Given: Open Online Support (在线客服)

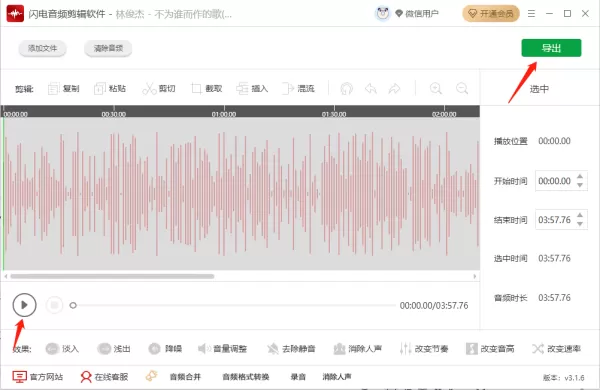Looking at the screenshot, I should pyautogui.click(x=104, y=377).
